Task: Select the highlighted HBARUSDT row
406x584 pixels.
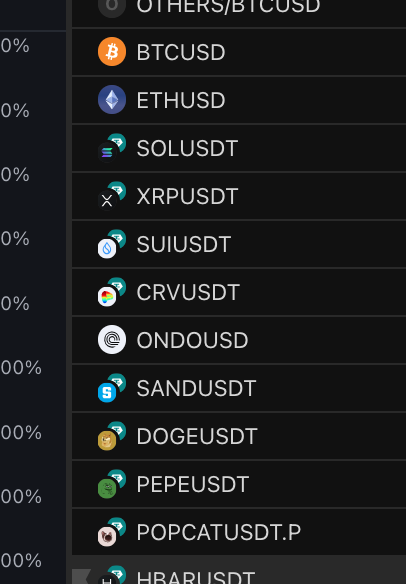Action: tap(239, 570)
